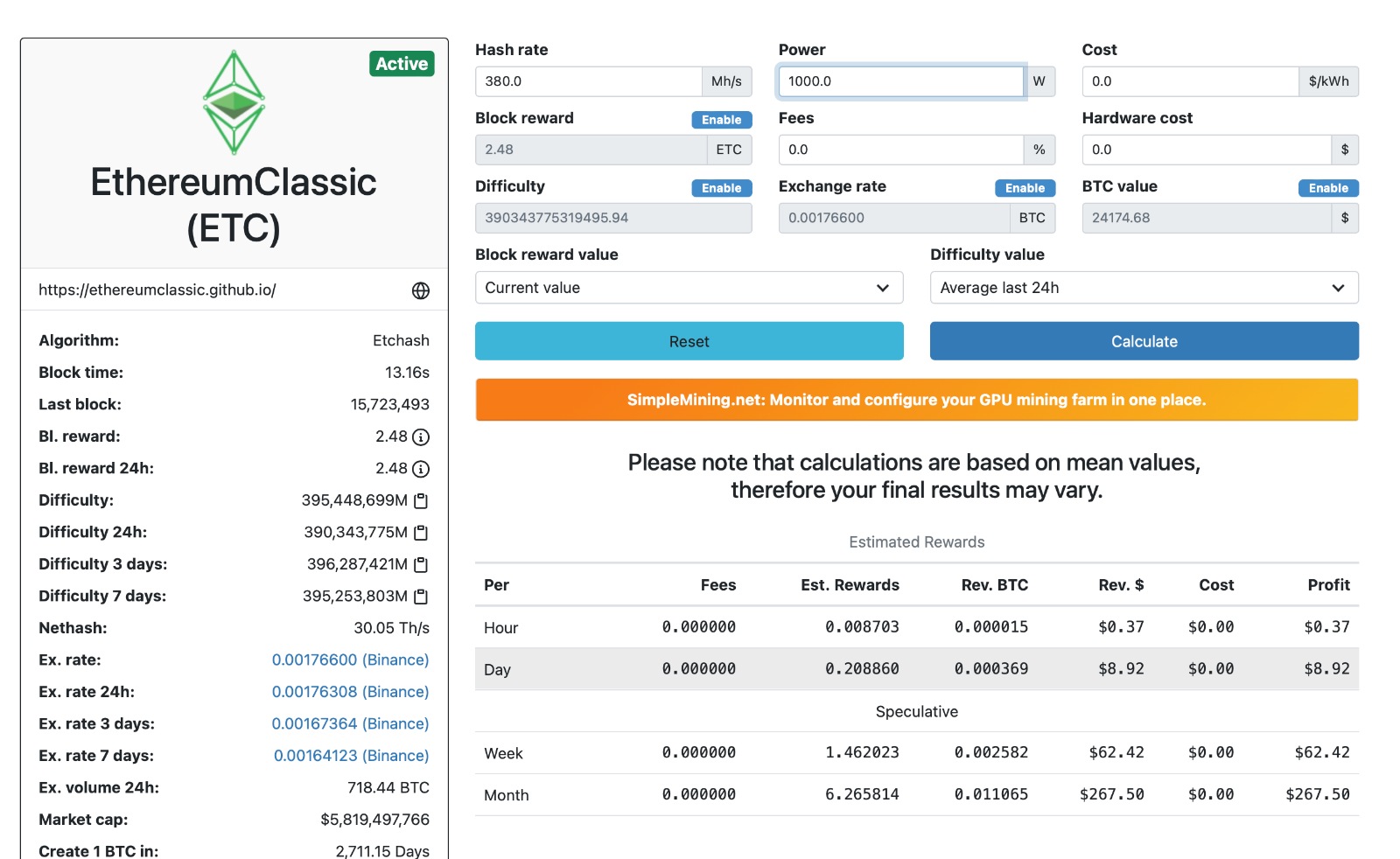Click the disabled Difficulty value field
The image size is (1400, 859).
[613, 218]
